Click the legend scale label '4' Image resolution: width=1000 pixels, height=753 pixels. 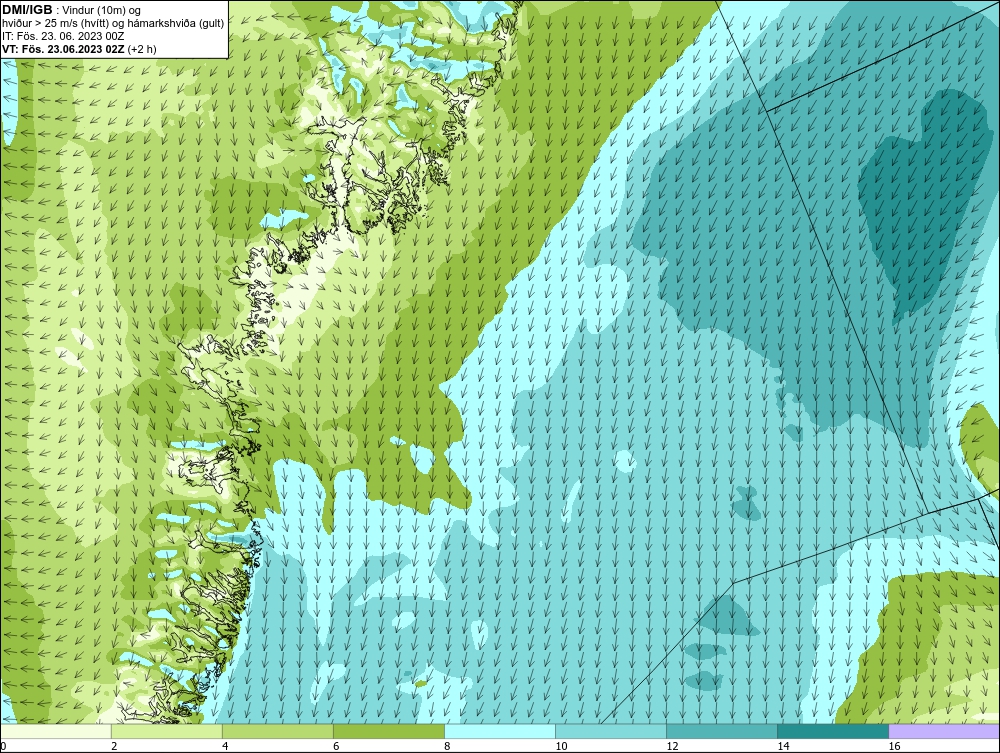pos(225,746)
